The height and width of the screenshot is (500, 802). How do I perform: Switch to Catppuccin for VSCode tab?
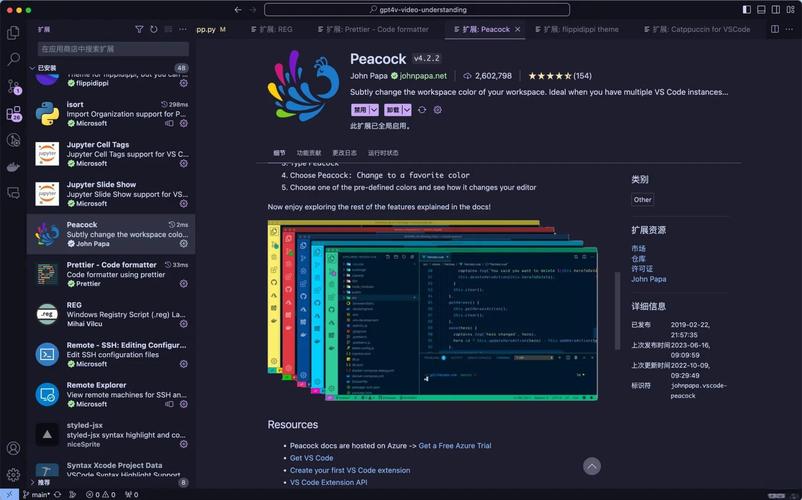[x=697, y=30]
